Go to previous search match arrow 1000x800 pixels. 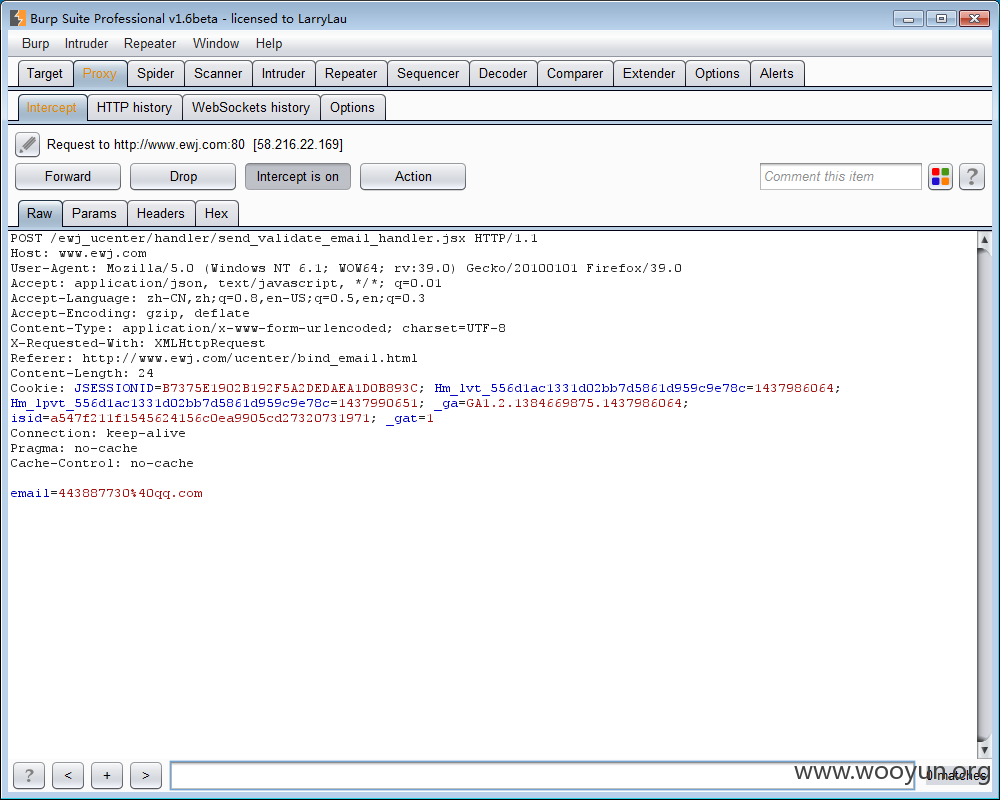click(x=68, y=775)
